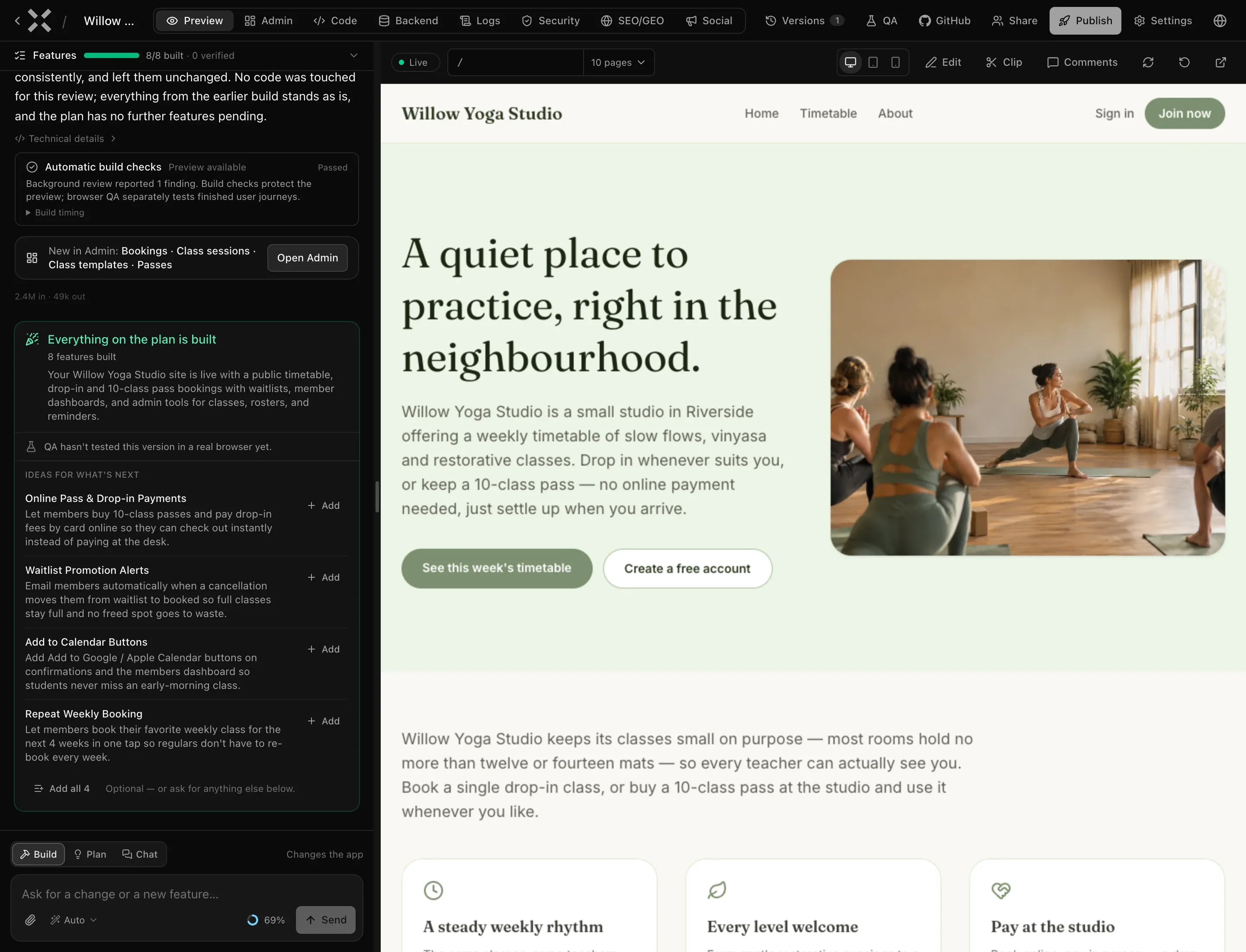Activate the Clip scissors tool
This screenshot has width=1246, height=952.
click(1003, 62)
